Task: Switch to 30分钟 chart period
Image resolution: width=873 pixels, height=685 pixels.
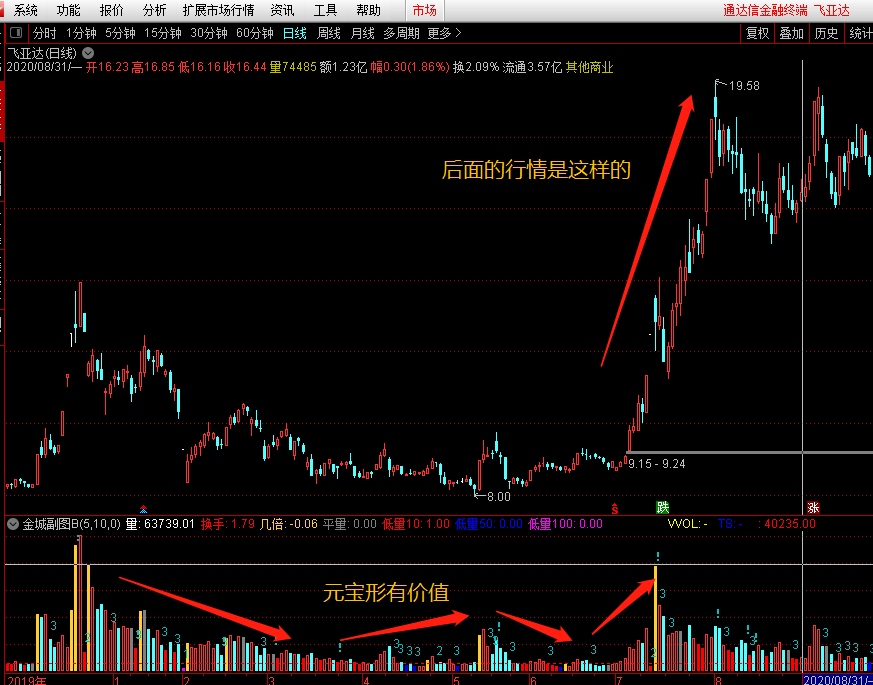Action: tap(209, 33)
